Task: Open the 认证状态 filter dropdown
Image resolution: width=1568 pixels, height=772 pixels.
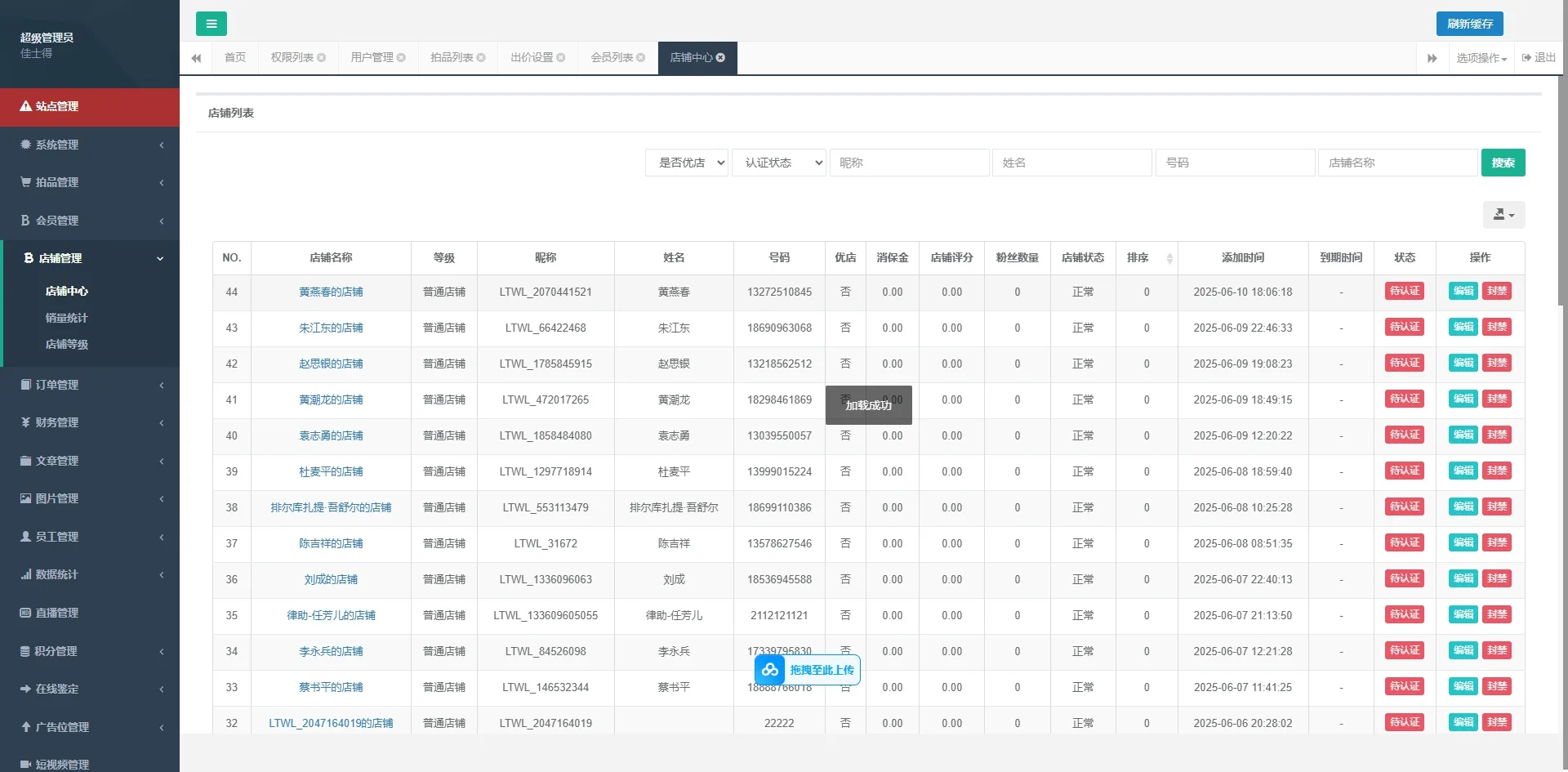Action: coord(778,163)
